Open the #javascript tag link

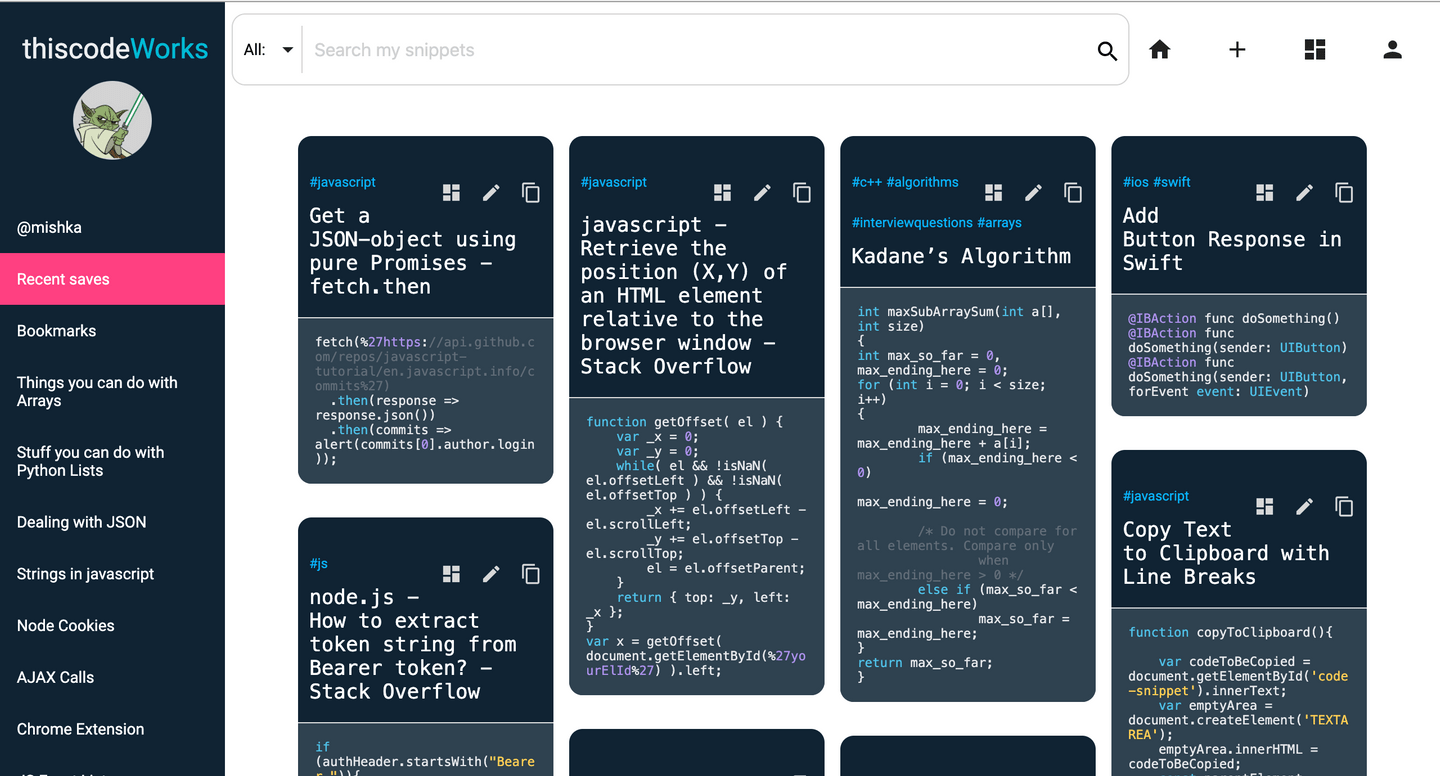[343, 182]
